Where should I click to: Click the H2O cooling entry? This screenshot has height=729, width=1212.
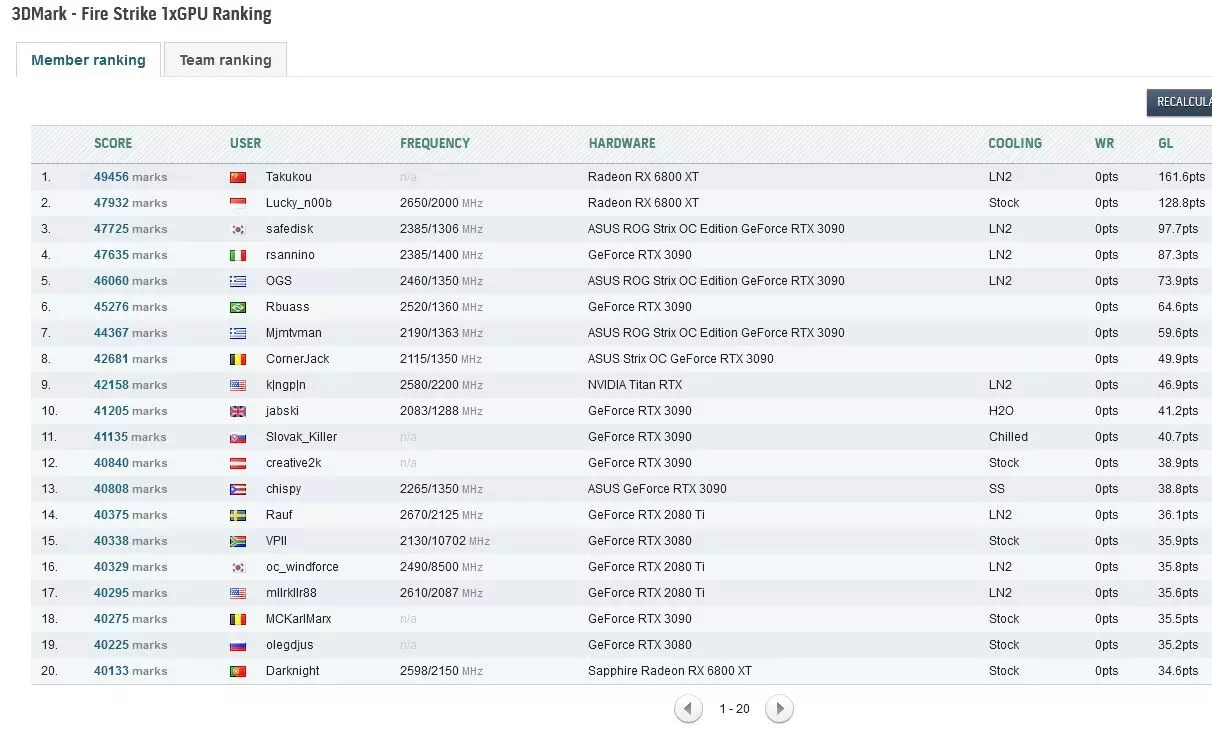[1001, 411]
